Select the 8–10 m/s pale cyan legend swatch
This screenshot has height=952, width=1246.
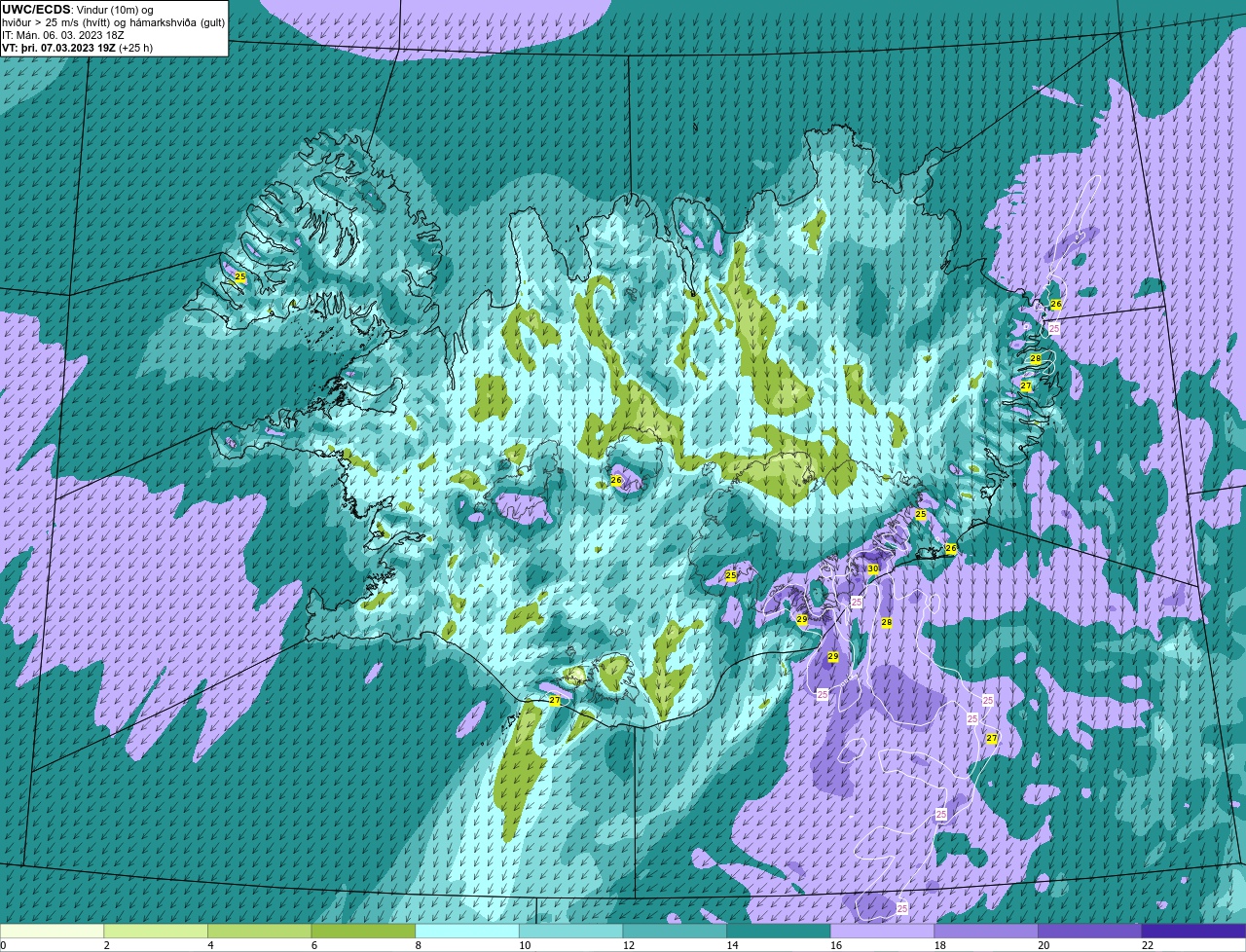[467, 931]
